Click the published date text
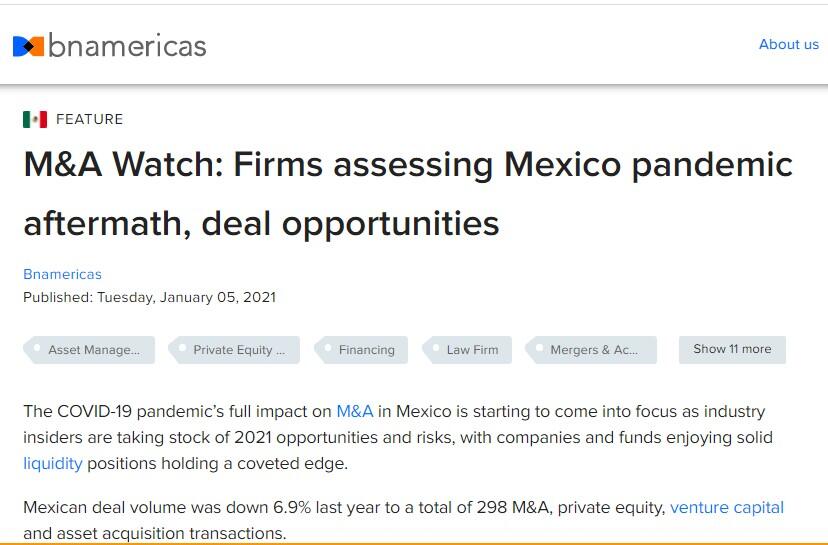The width and height of the screenshot is (828, 545). click(x=149, y=297)
